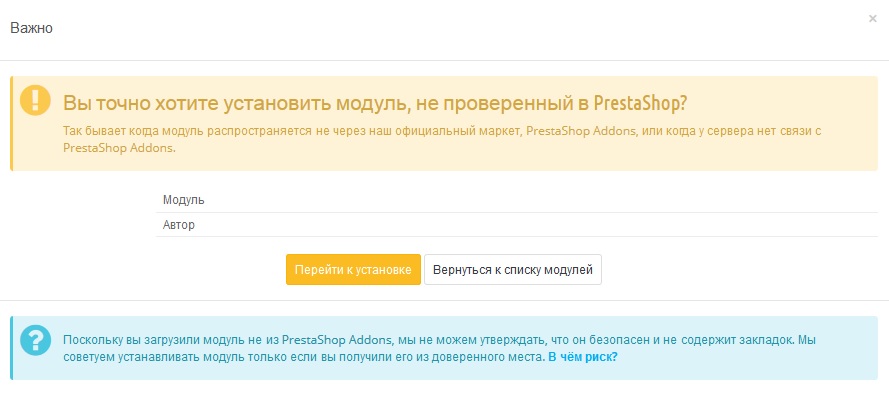Click the 'Важно' dialog title

pos(32,28)
